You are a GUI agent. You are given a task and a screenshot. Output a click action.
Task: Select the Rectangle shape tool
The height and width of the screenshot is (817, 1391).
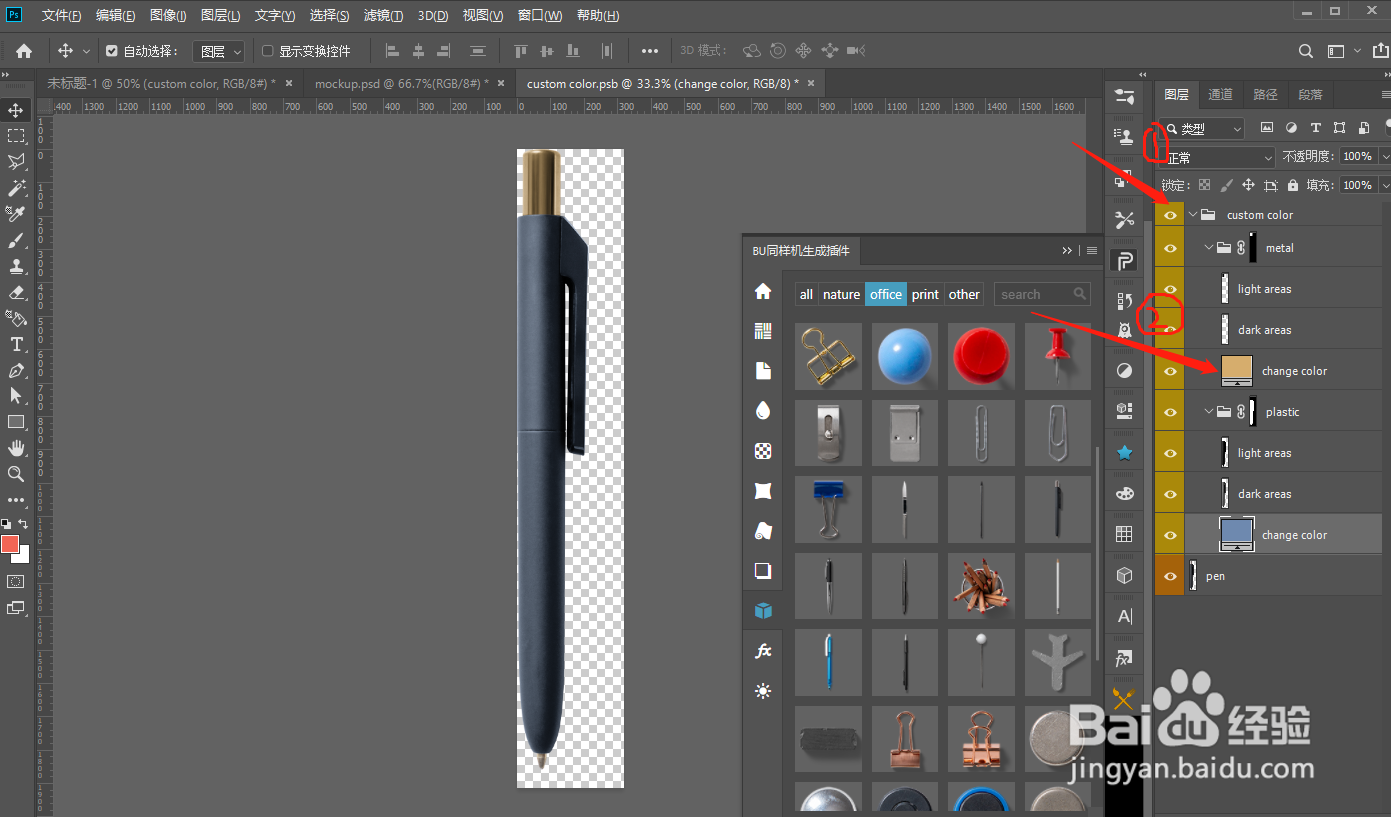16,422
